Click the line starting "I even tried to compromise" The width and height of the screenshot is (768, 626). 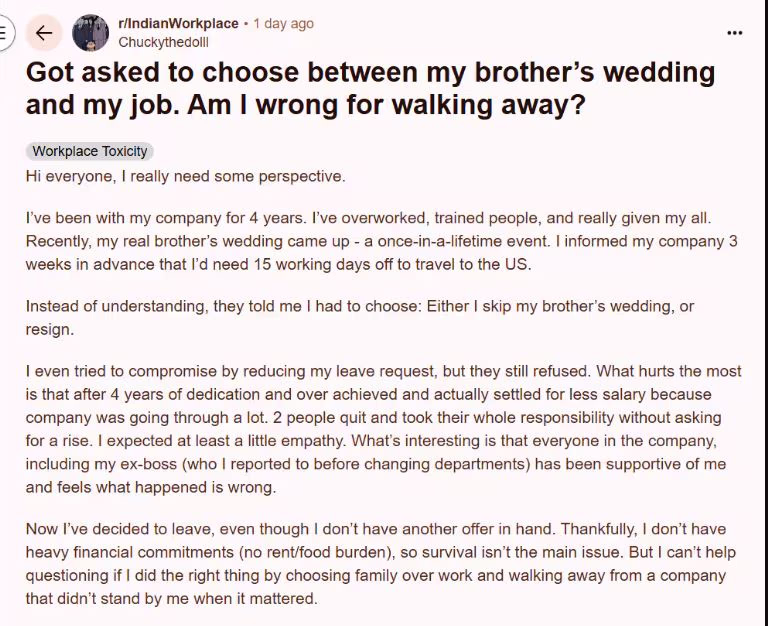[x=383, y=371]
